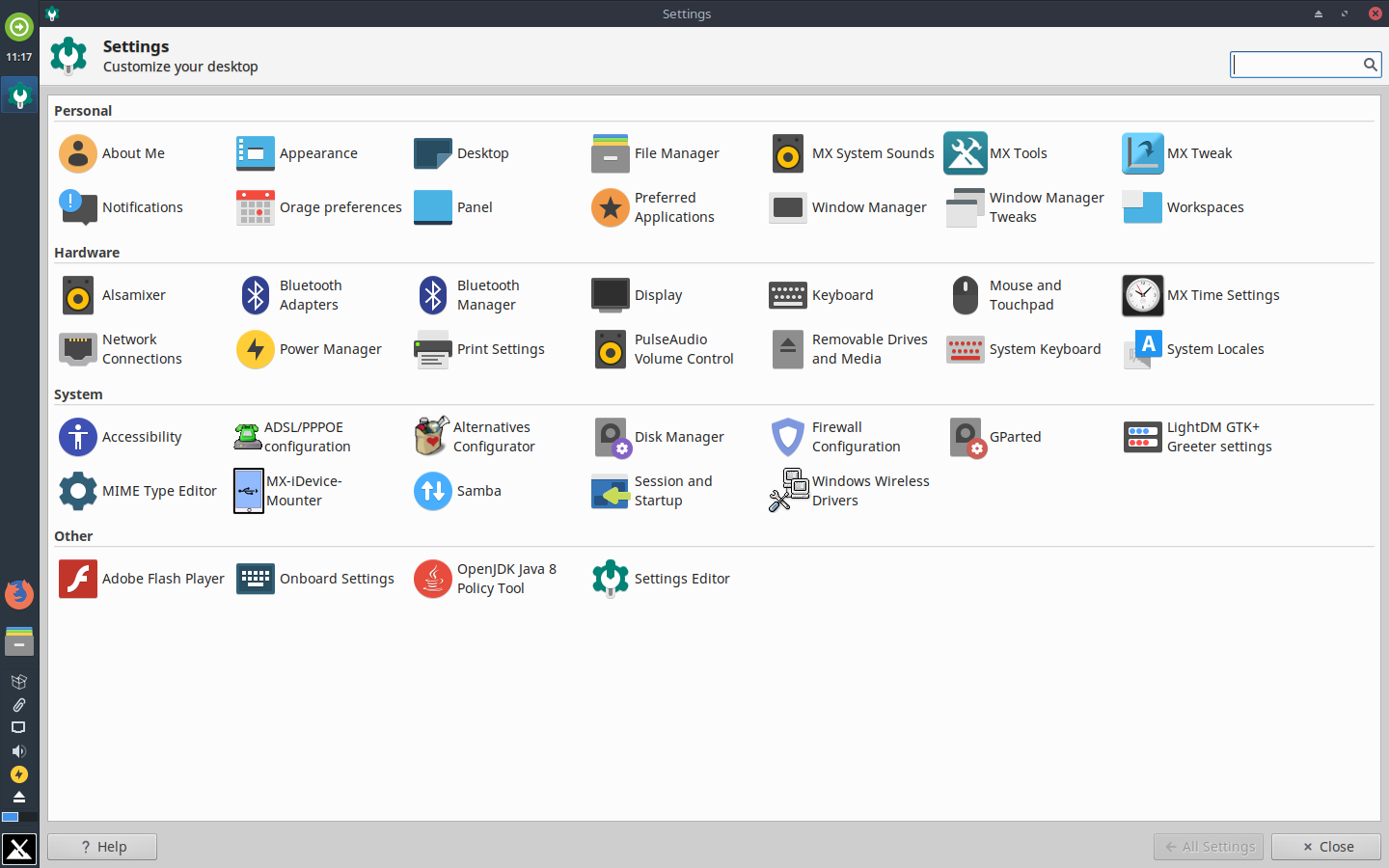The height and width of the screenshot is (868, 1389).
Task: Open Power Manager settings
Action: [310, 349]
